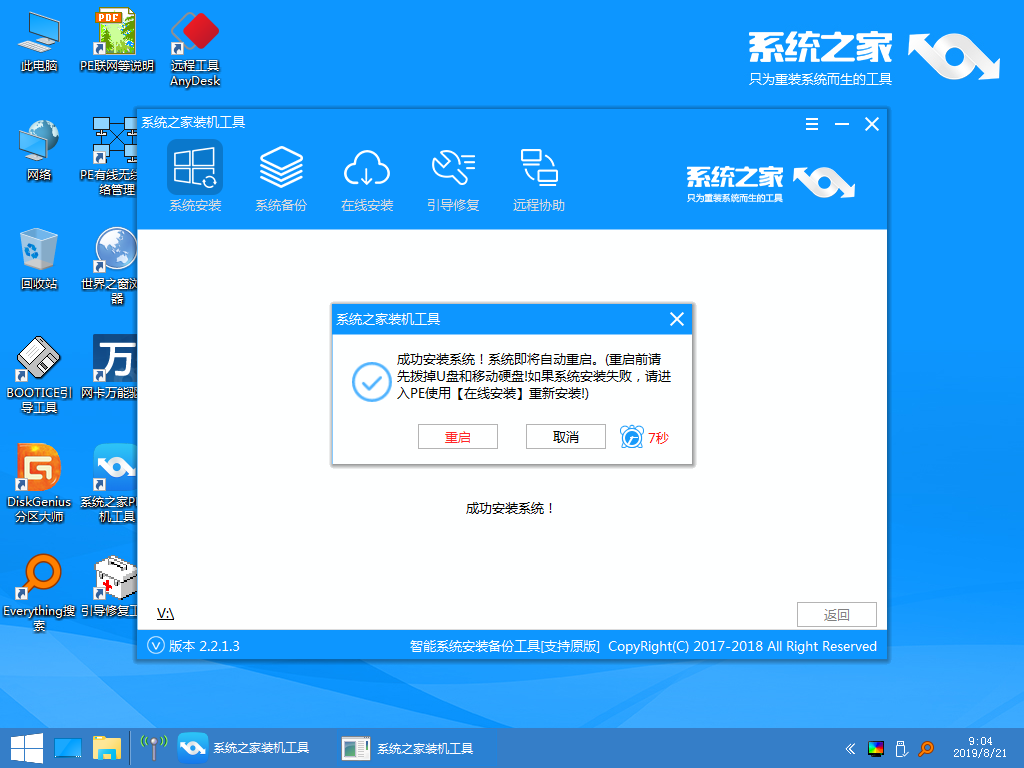Image resolution: width=1024 pixels, height=768 pixels.
Task: Open the hamburger menu in installer window
Action: tap(812, 124)
